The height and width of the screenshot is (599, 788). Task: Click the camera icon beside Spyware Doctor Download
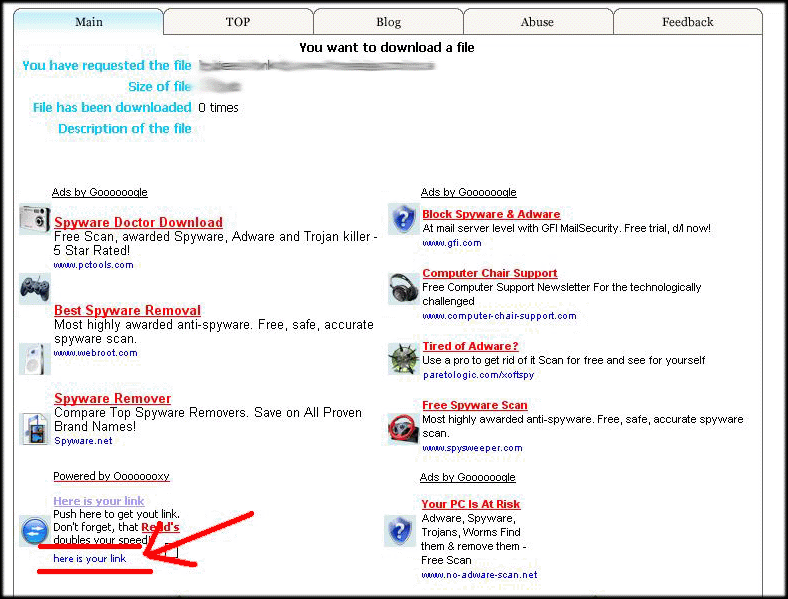pyautogui.click(x=35, y=219)
